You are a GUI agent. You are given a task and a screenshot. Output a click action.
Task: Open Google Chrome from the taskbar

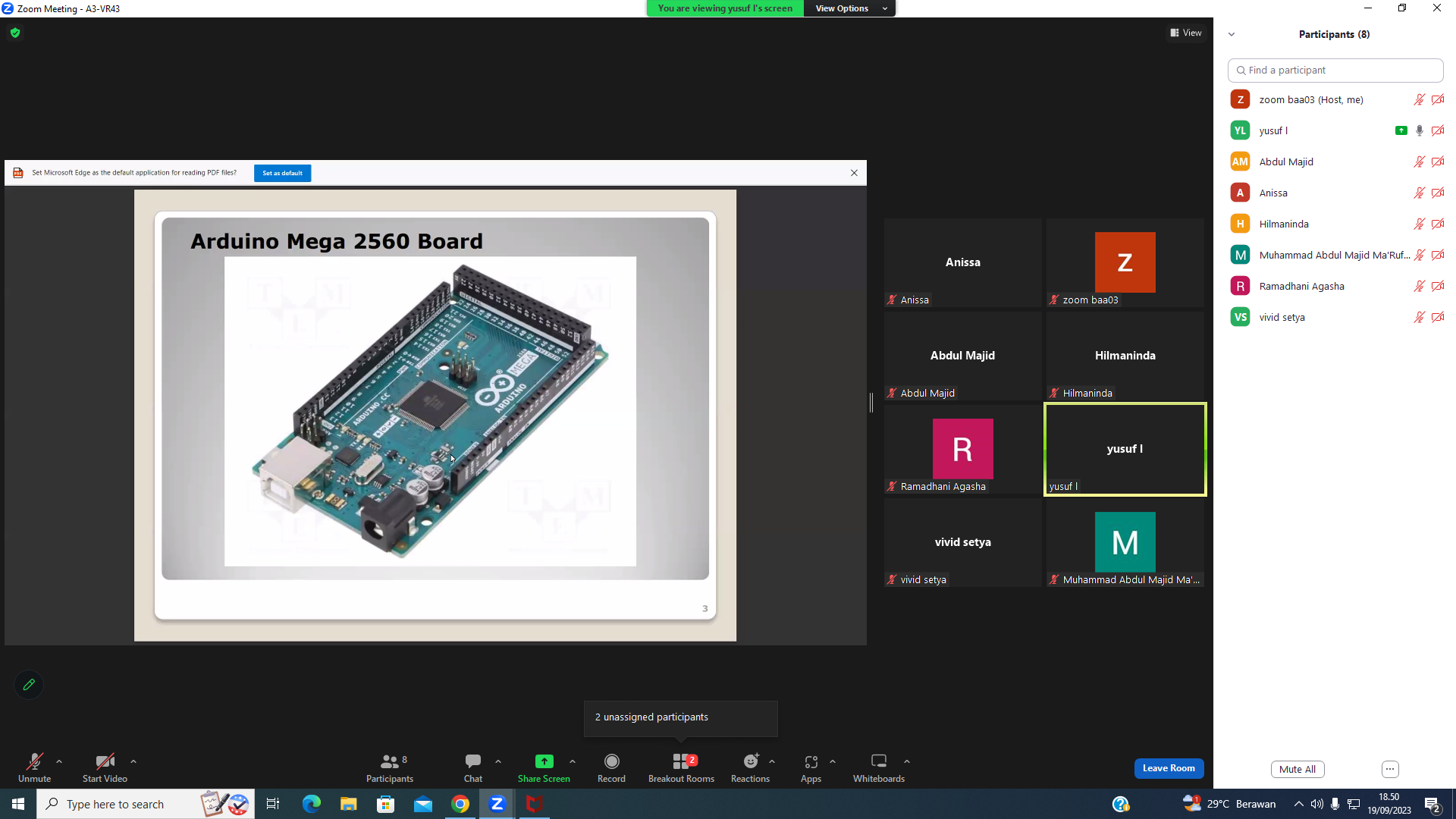pyautogui.click(x=460, y=804)
